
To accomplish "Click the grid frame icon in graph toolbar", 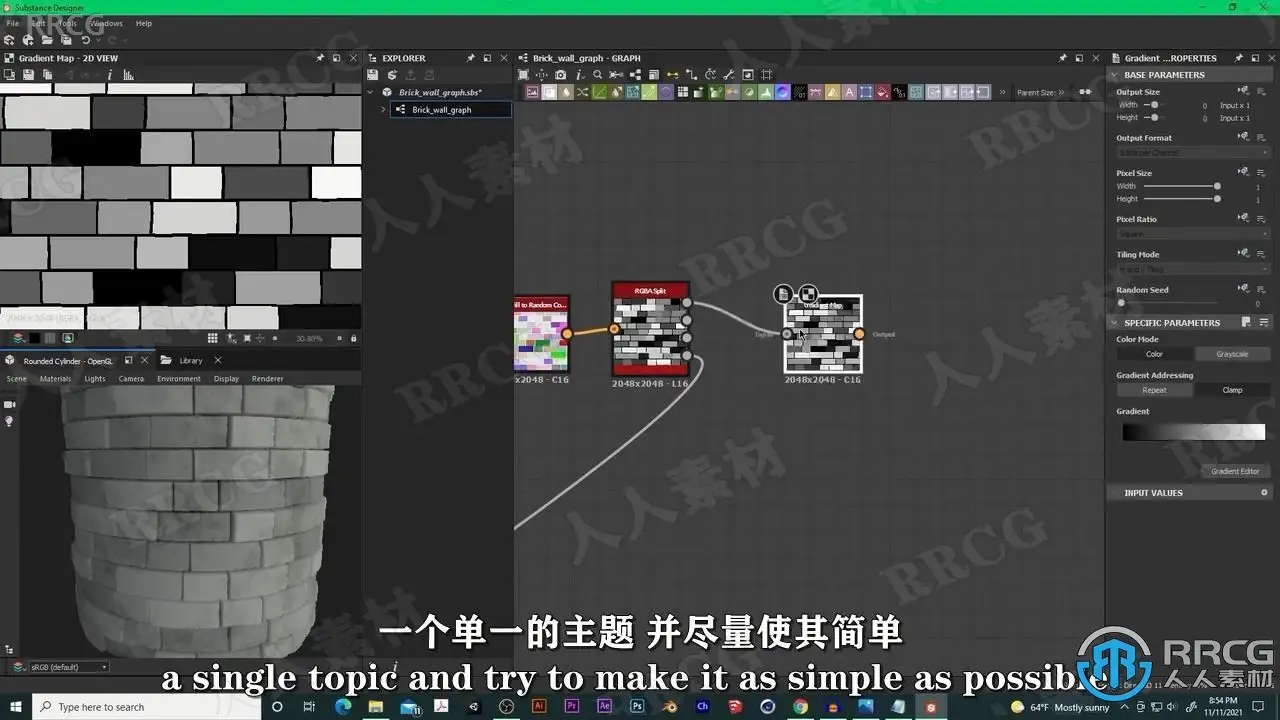I will point(767,75).
